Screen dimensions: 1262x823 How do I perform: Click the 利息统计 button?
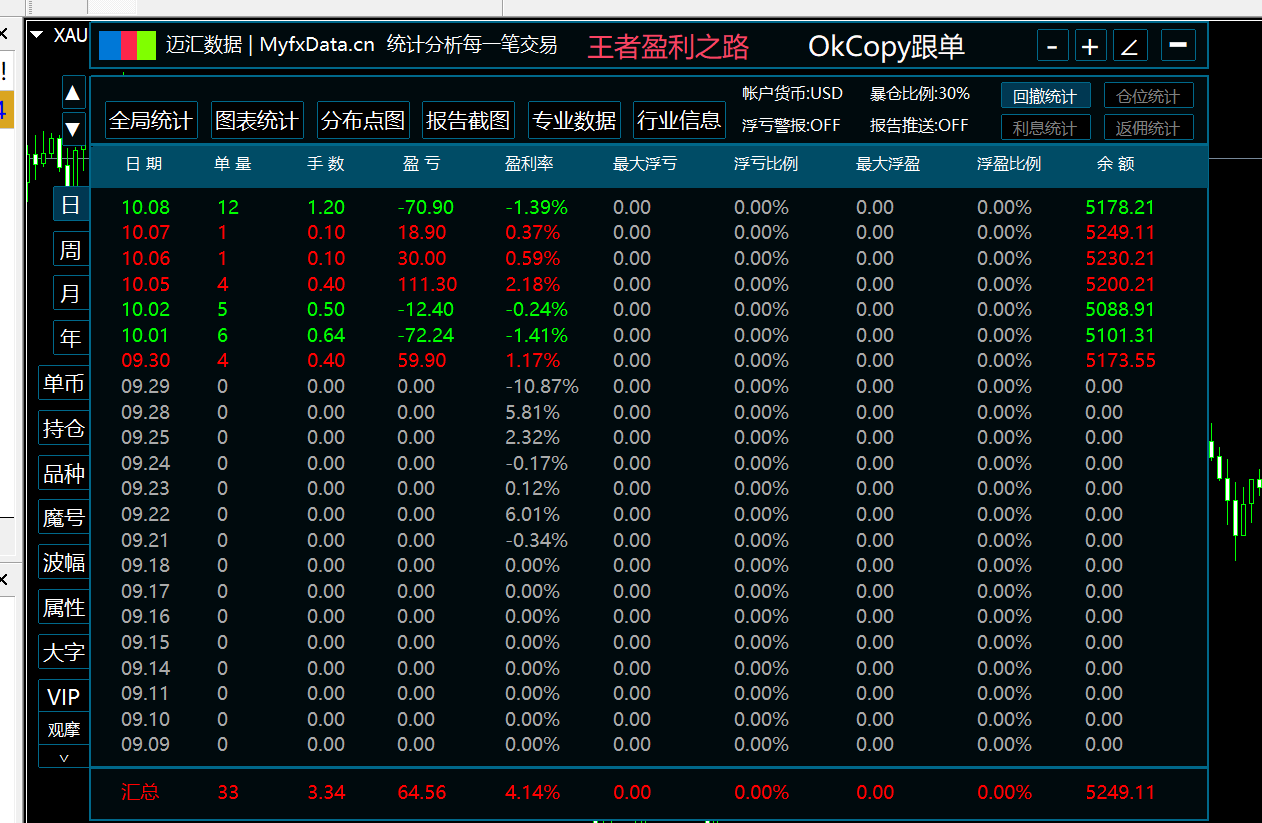[1045, 128]
